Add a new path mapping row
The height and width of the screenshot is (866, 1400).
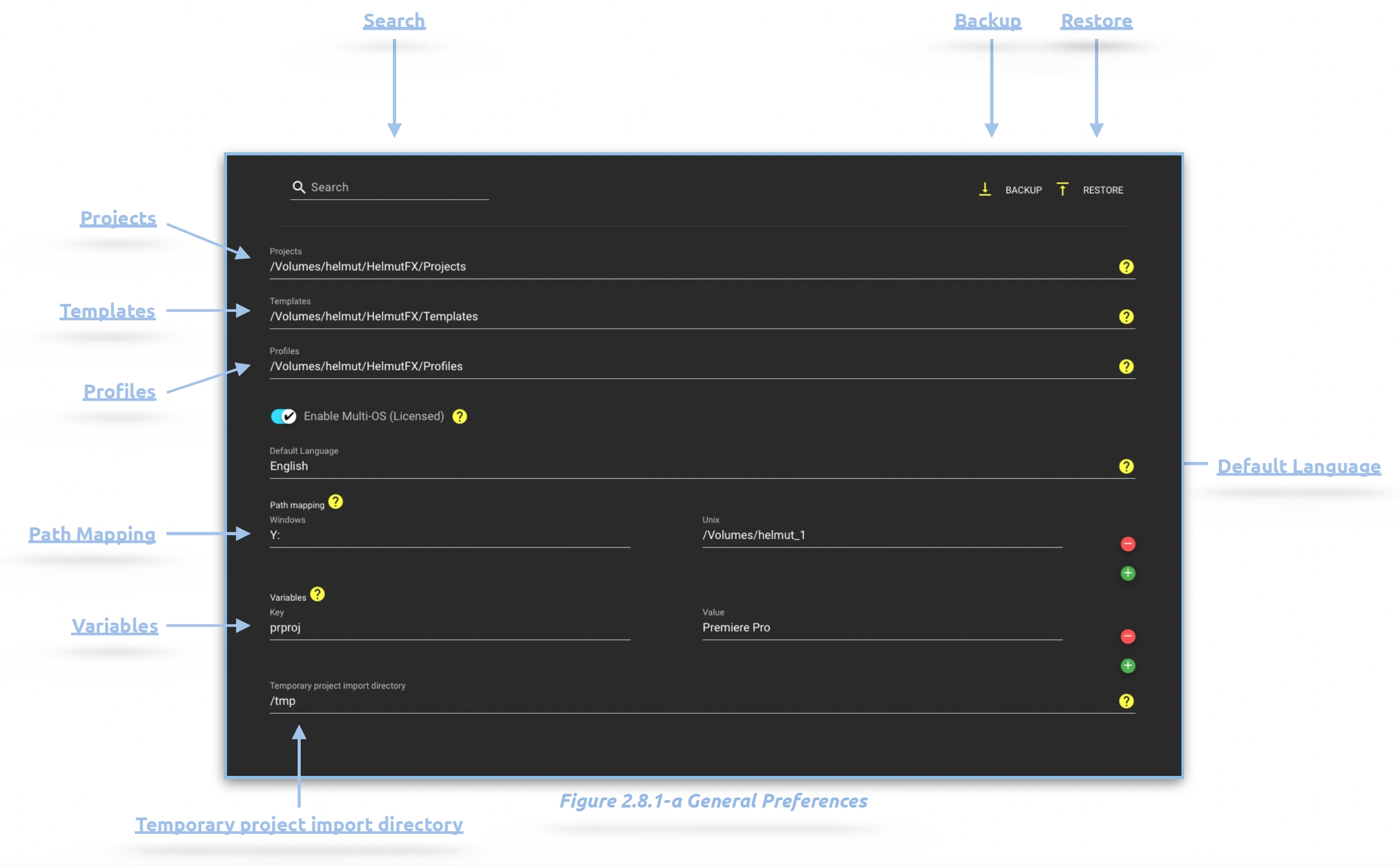(1127, 573)
